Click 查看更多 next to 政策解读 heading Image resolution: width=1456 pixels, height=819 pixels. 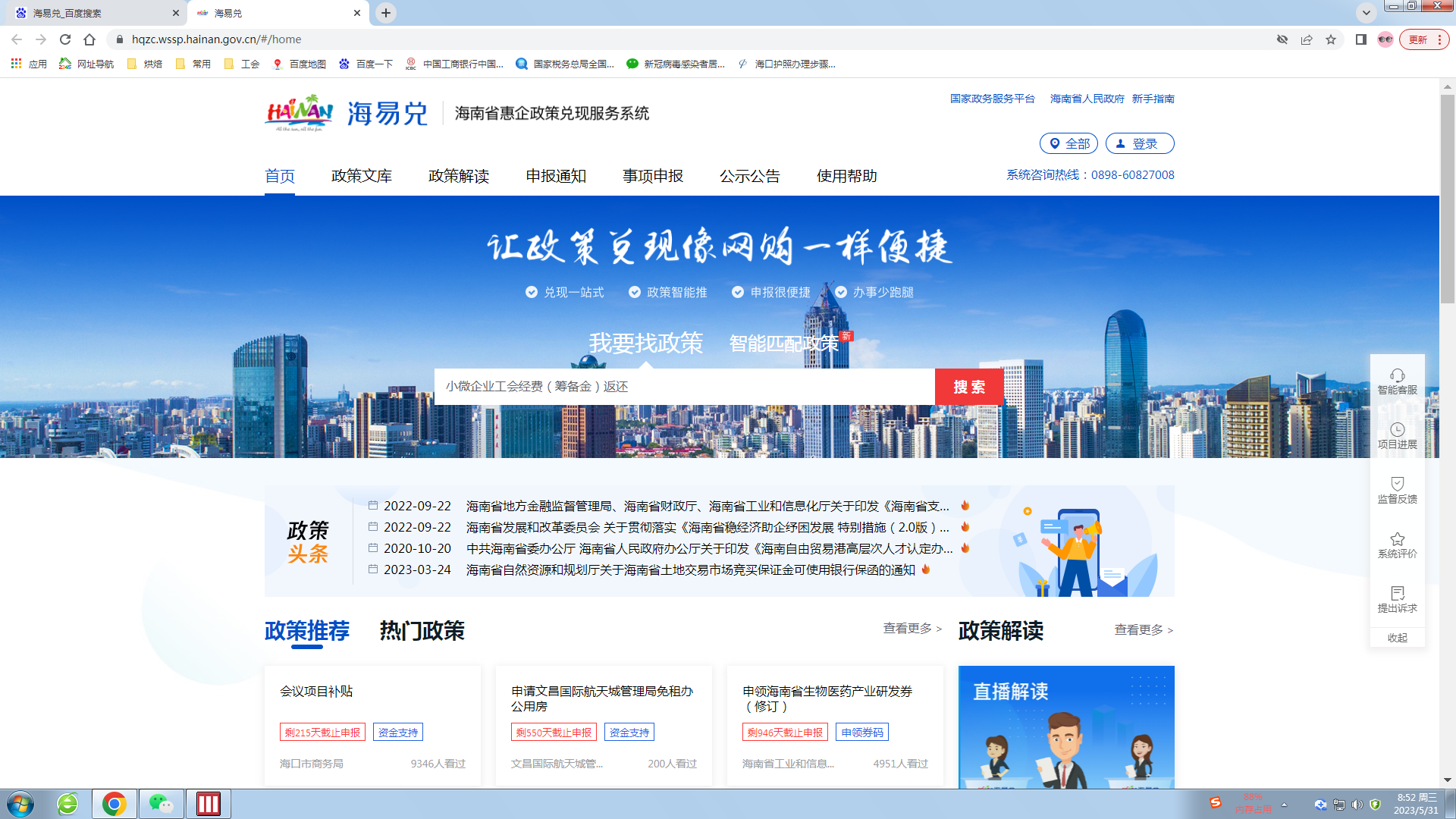pos(1144,629)
